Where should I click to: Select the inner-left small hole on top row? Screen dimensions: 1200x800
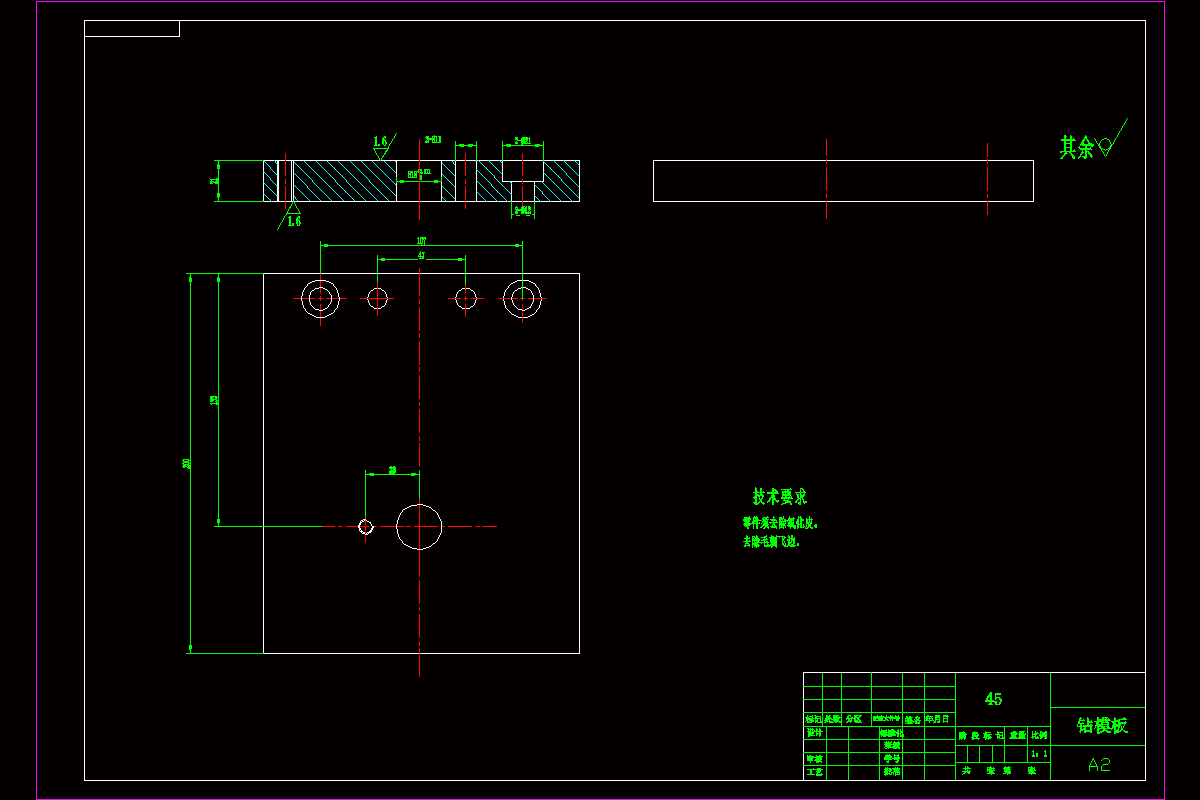[x=377, y=298]
